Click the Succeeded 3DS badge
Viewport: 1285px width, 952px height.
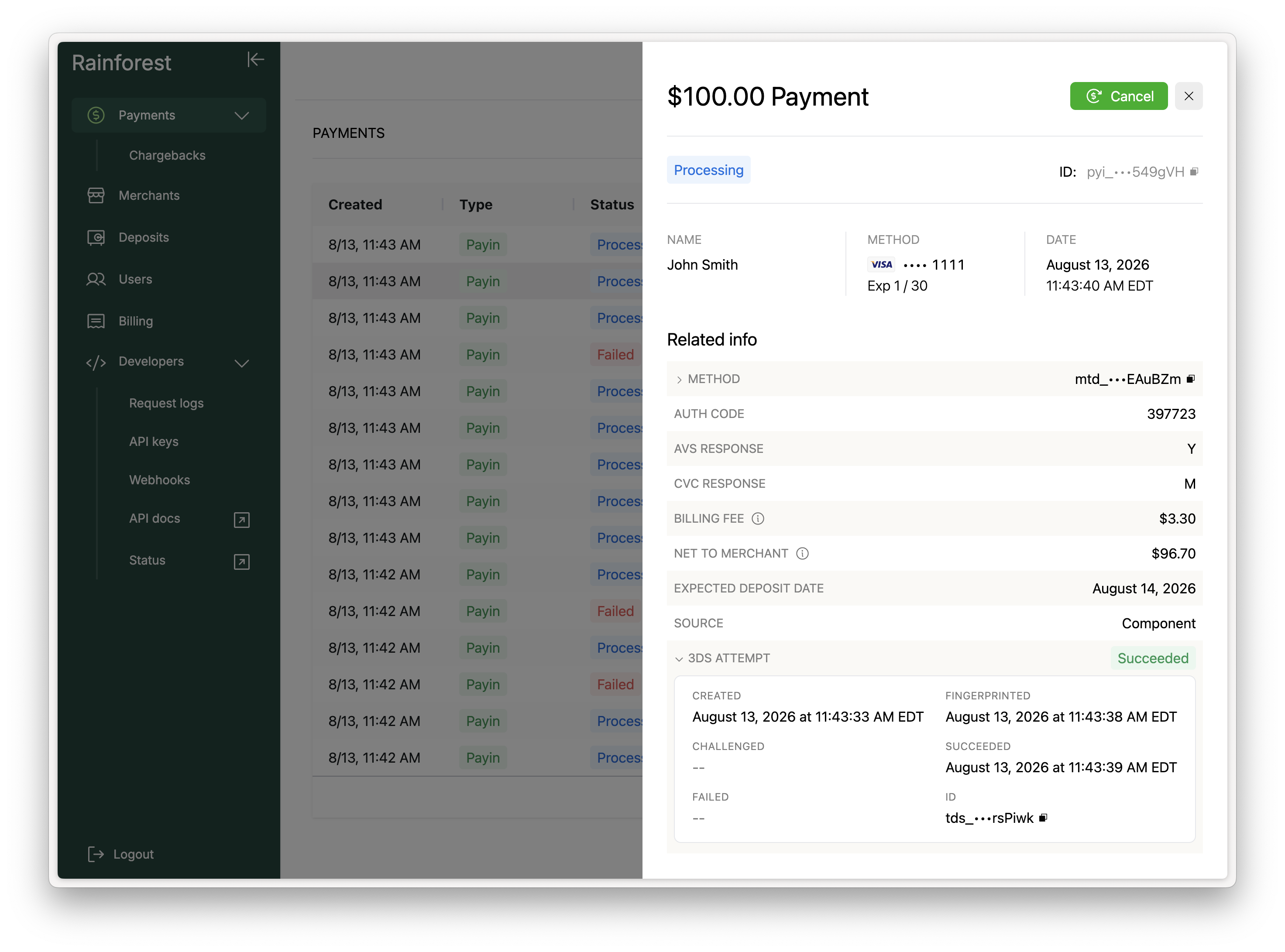pyautogui.click(x=1153, y=659)
